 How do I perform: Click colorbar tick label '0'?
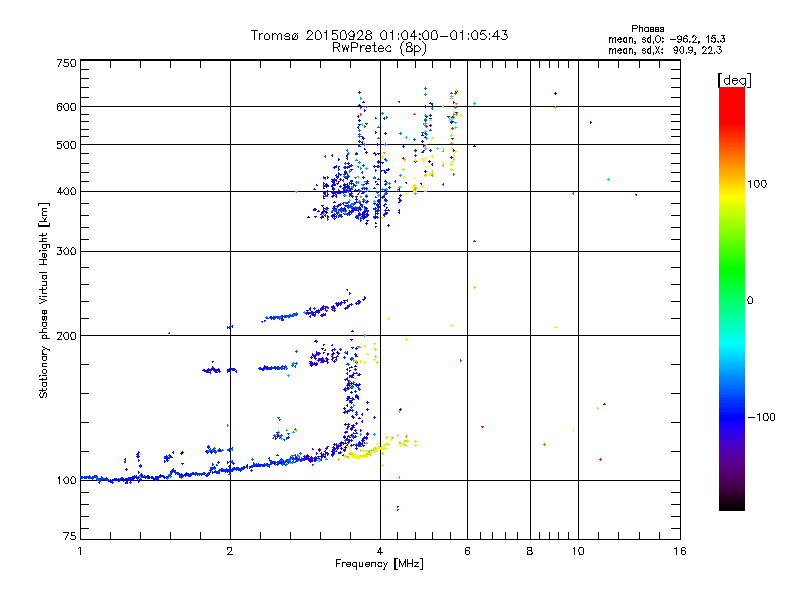(x=750, y=301)
